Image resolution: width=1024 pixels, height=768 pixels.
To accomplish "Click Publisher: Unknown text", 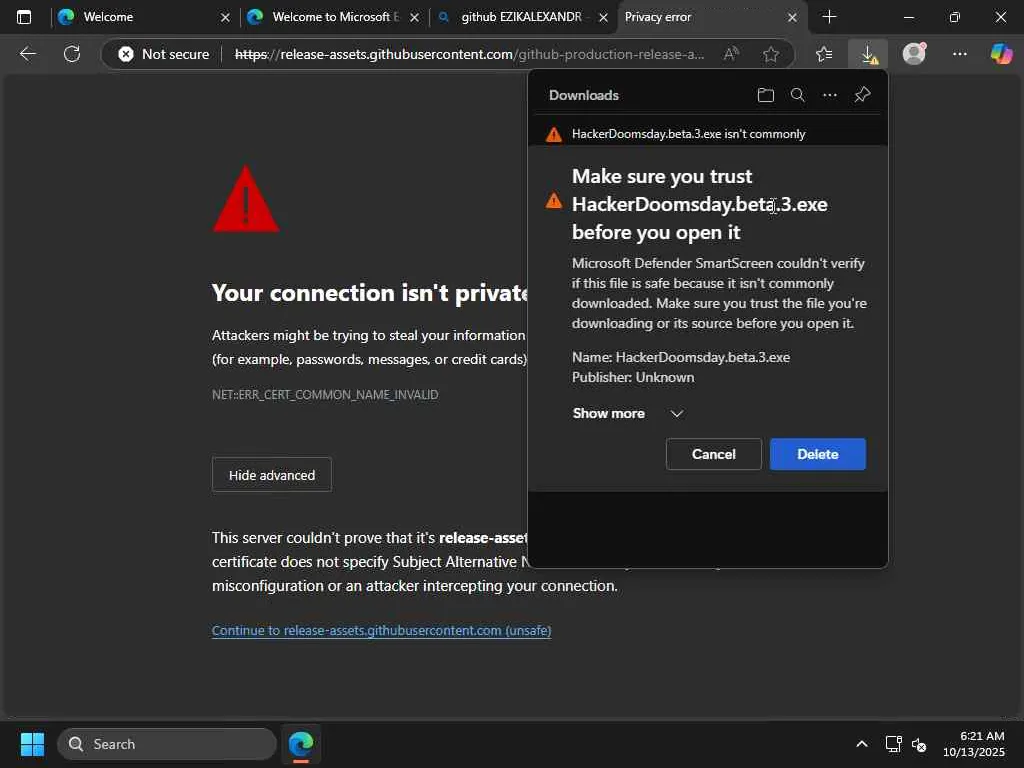I will [x=633, y=377].
